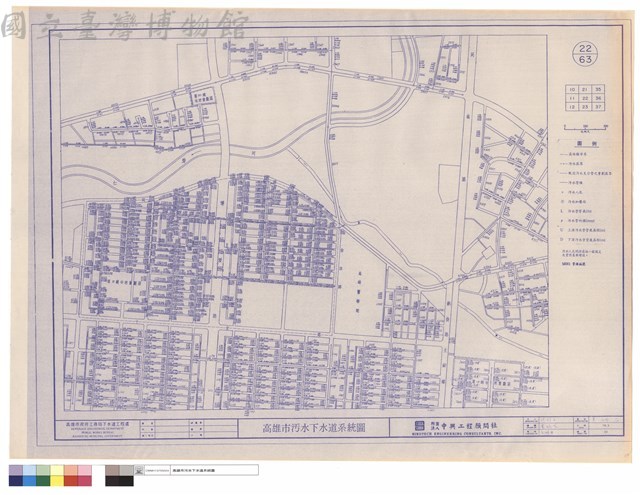Click the map title 高雄市污水下水道系統圖
Viewport: 640px width, 495px height.
[313, 428]
